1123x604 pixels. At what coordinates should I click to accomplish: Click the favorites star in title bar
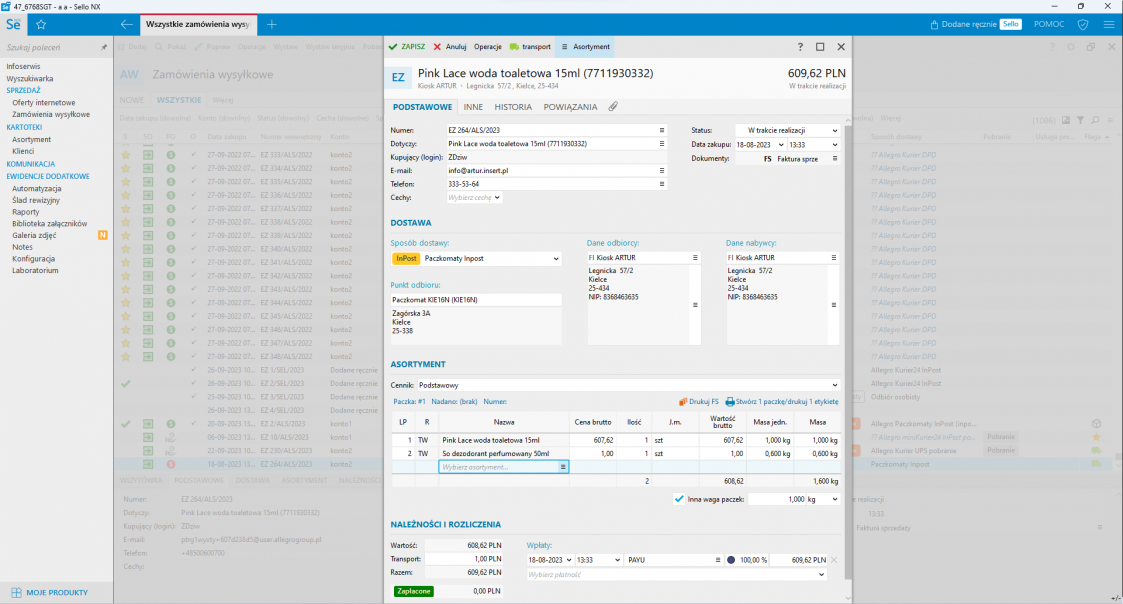pyautogui.click(x=41, y=23)
